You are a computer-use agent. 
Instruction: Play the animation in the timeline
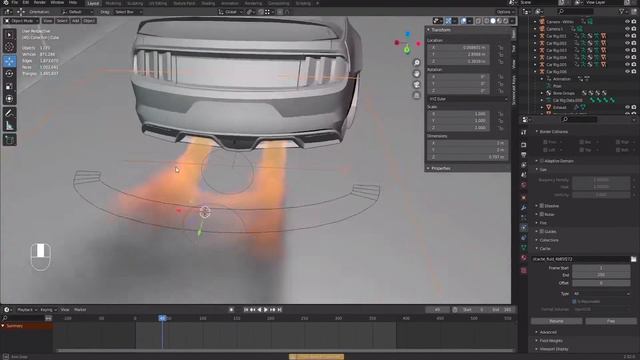pos(266,310)
